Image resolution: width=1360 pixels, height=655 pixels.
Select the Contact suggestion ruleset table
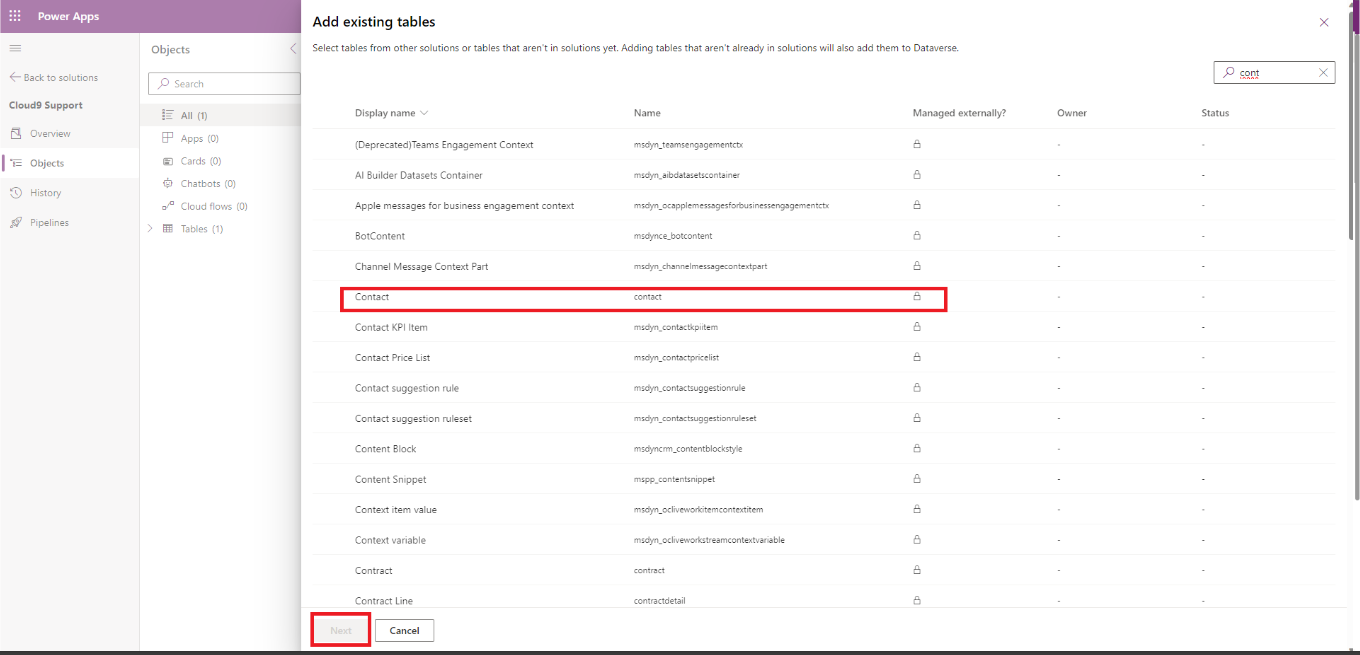click(823, 419)
